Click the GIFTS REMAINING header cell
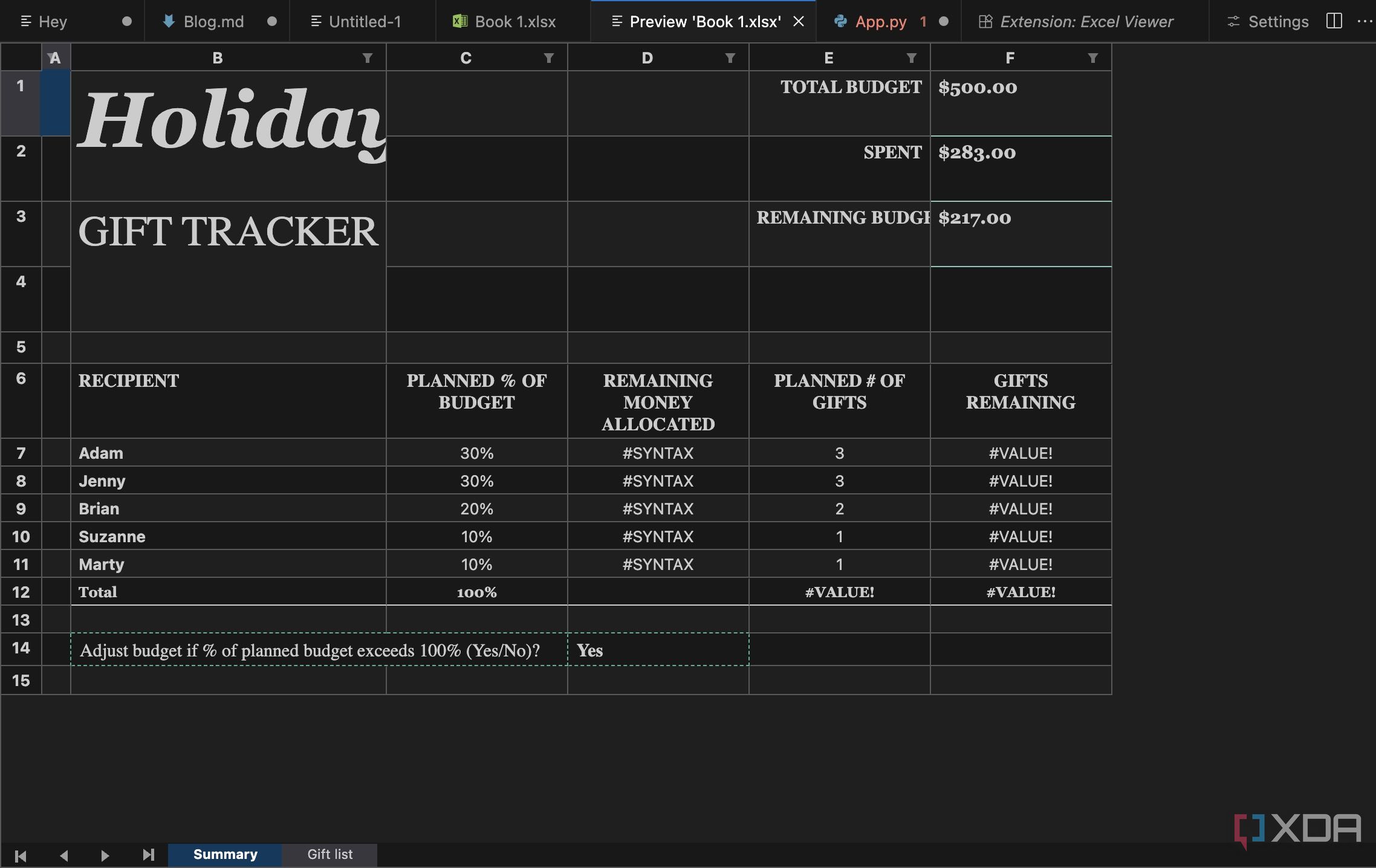The width and height of the screenshot is (1376, 868). tap(1021, 401)
